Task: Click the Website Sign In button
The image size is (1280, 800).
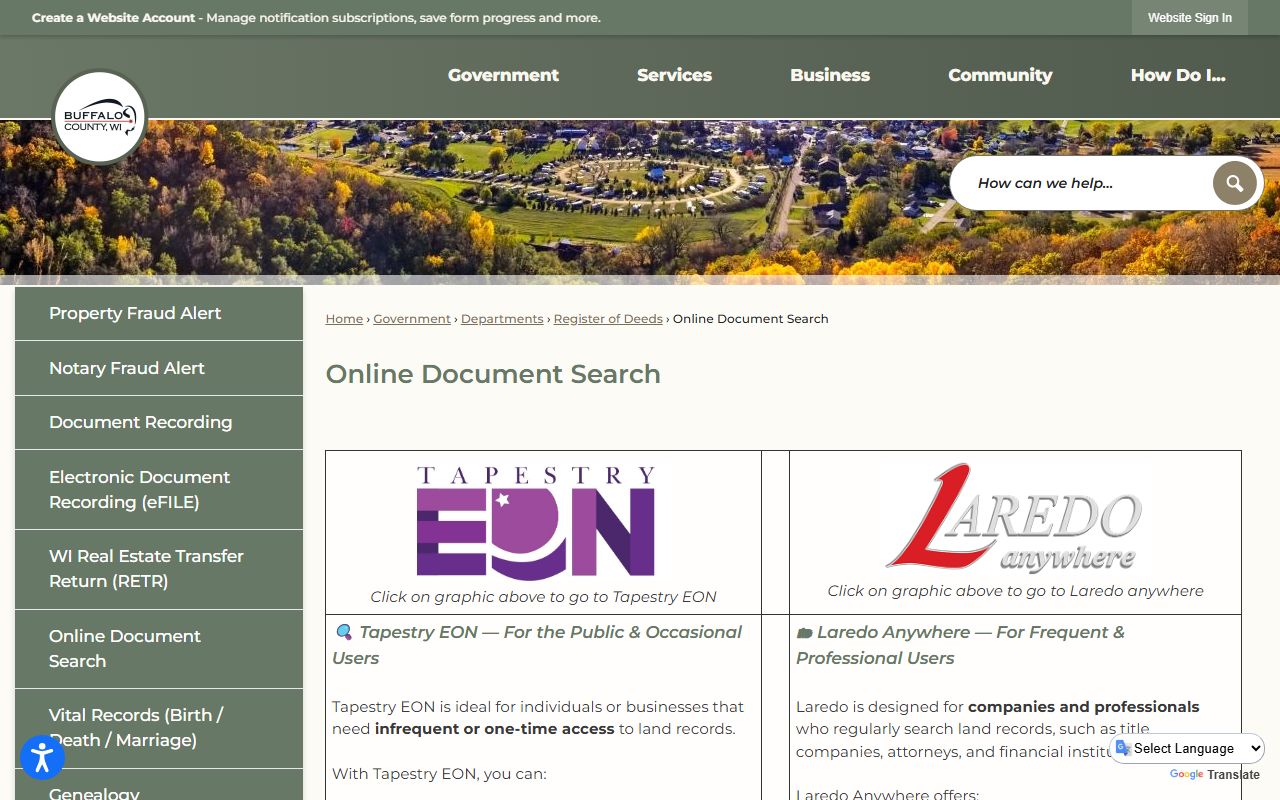Action: point(1190,18)
